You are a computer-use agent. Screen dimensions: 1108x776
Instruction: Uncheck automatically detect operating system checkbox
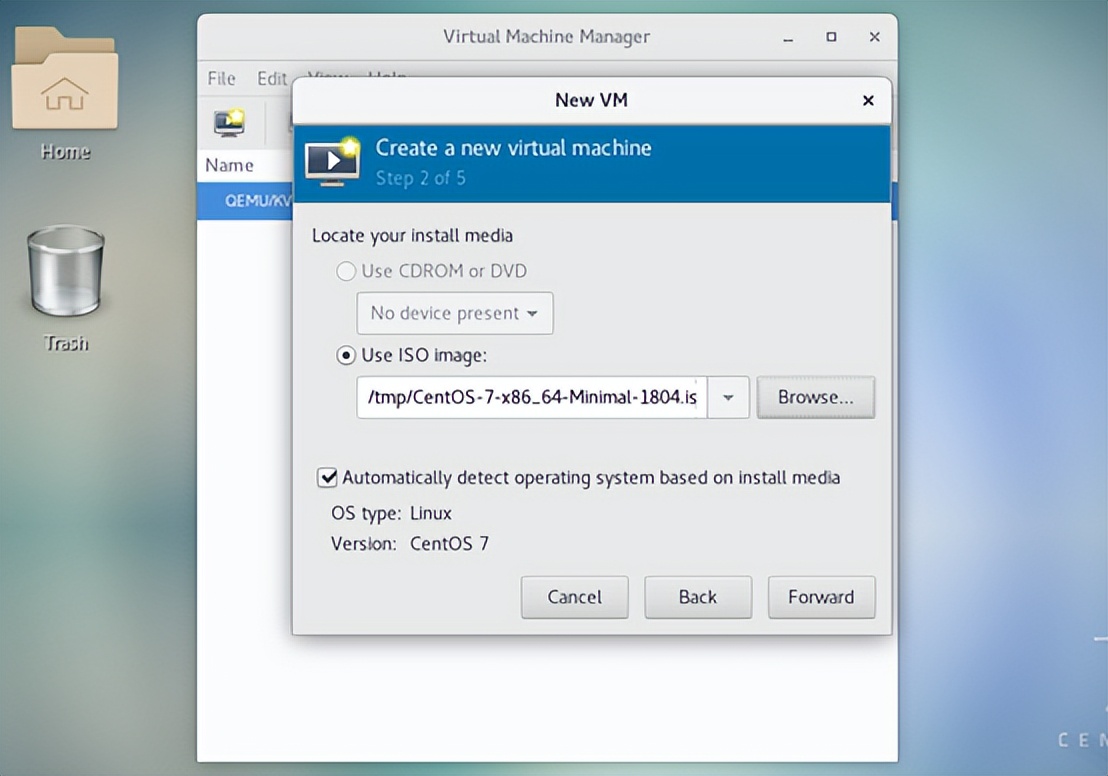click(327, 478)
